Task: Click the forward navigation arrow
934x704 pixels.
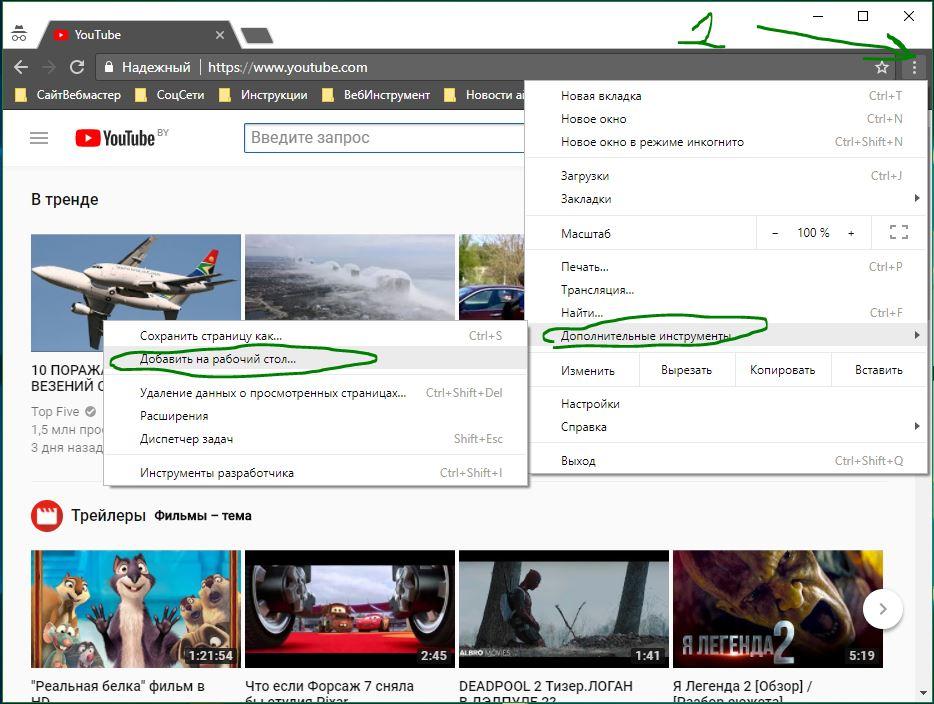Action: pyautogui.click(x=49, y=67)
